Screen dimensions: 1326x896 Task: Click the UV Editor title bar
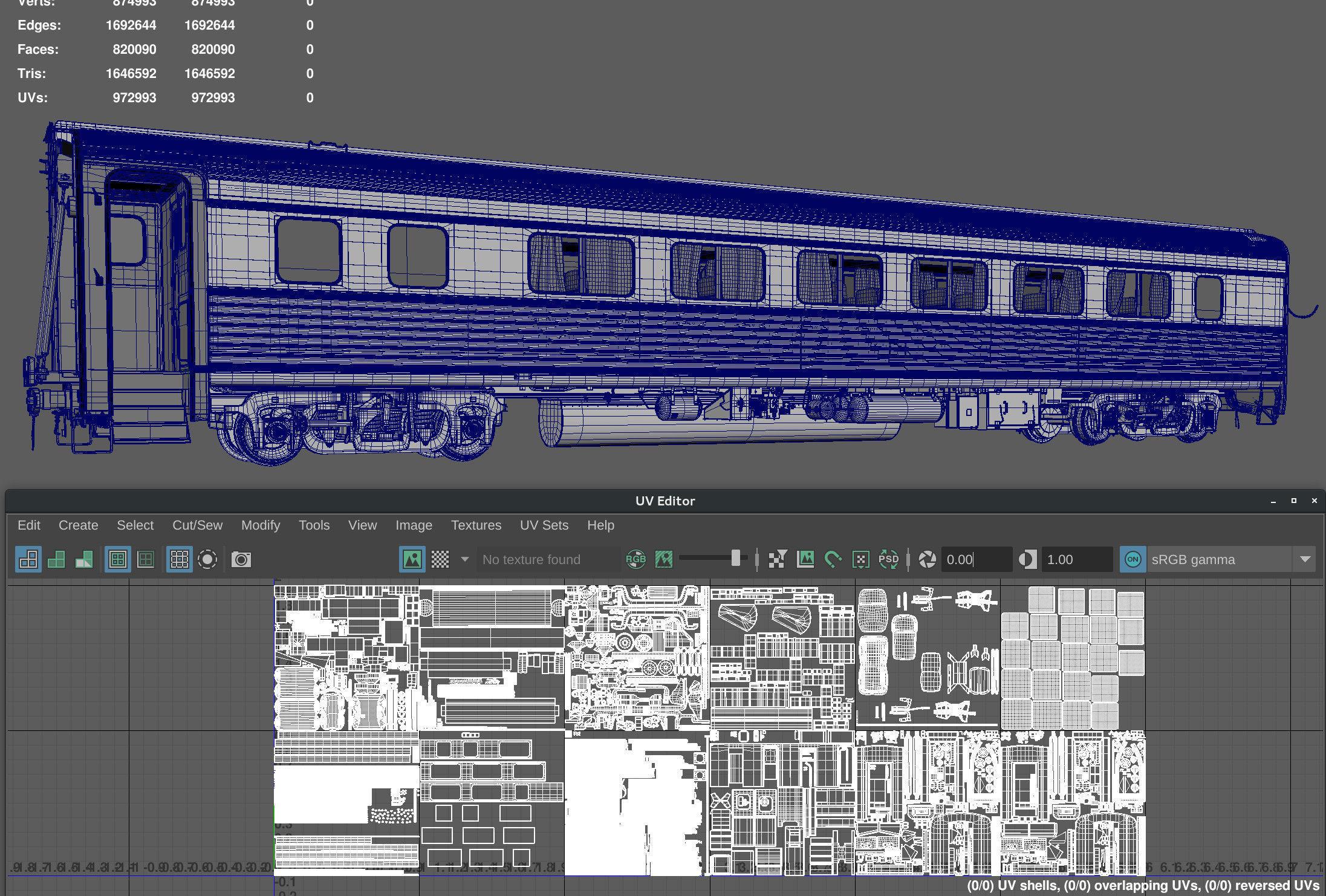click(x=665, y=501)
